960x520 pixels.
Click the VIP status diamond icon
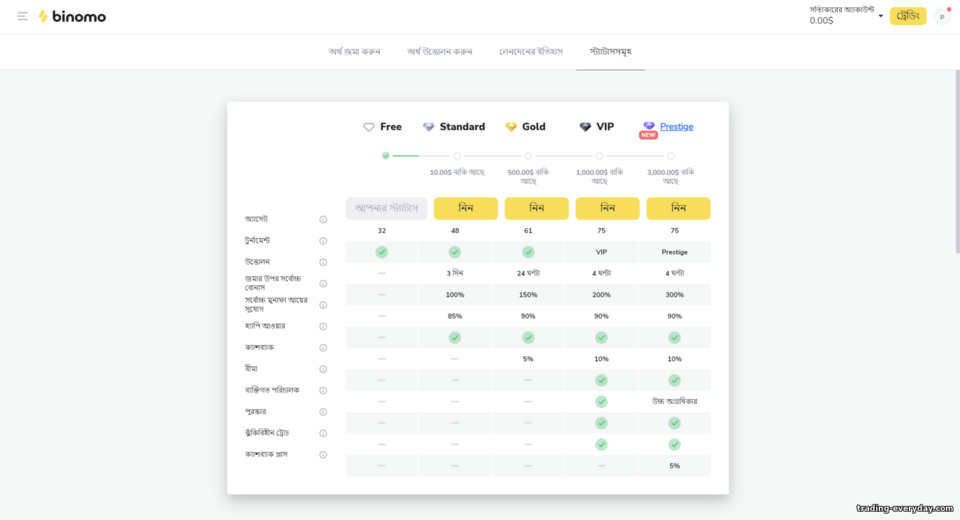[585, 127]
